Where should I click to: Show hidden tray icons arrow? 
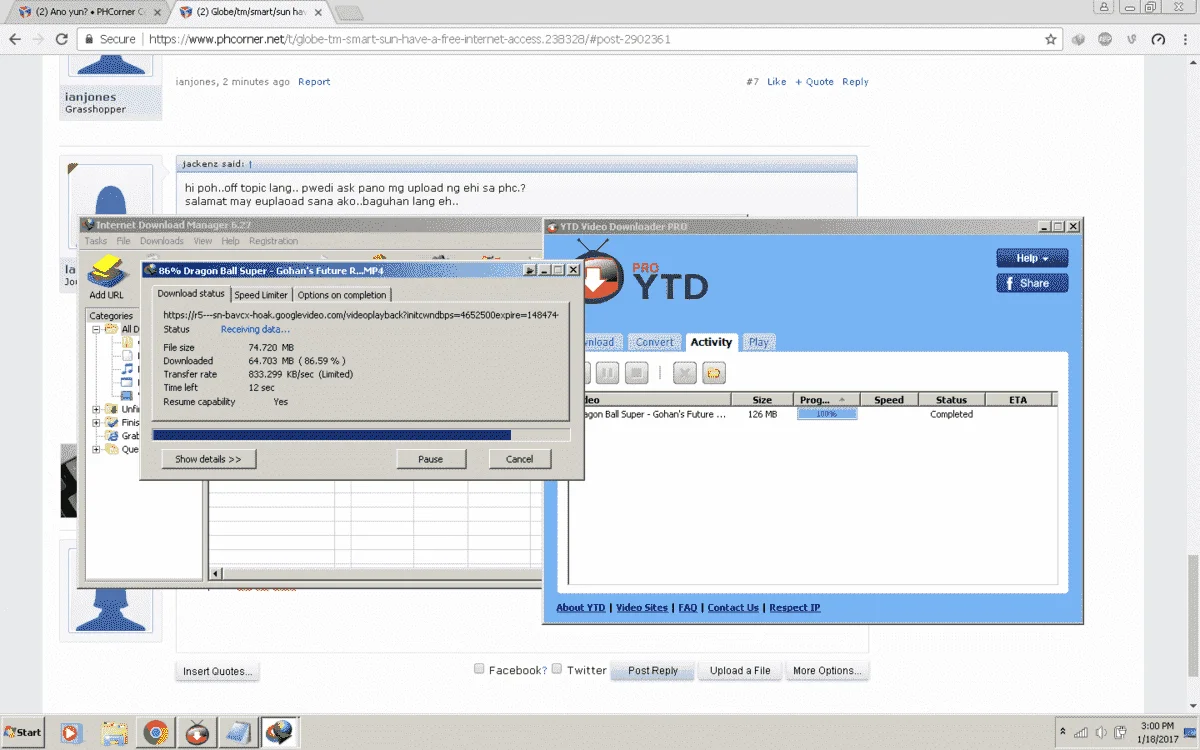click(x=1063, y=732)
